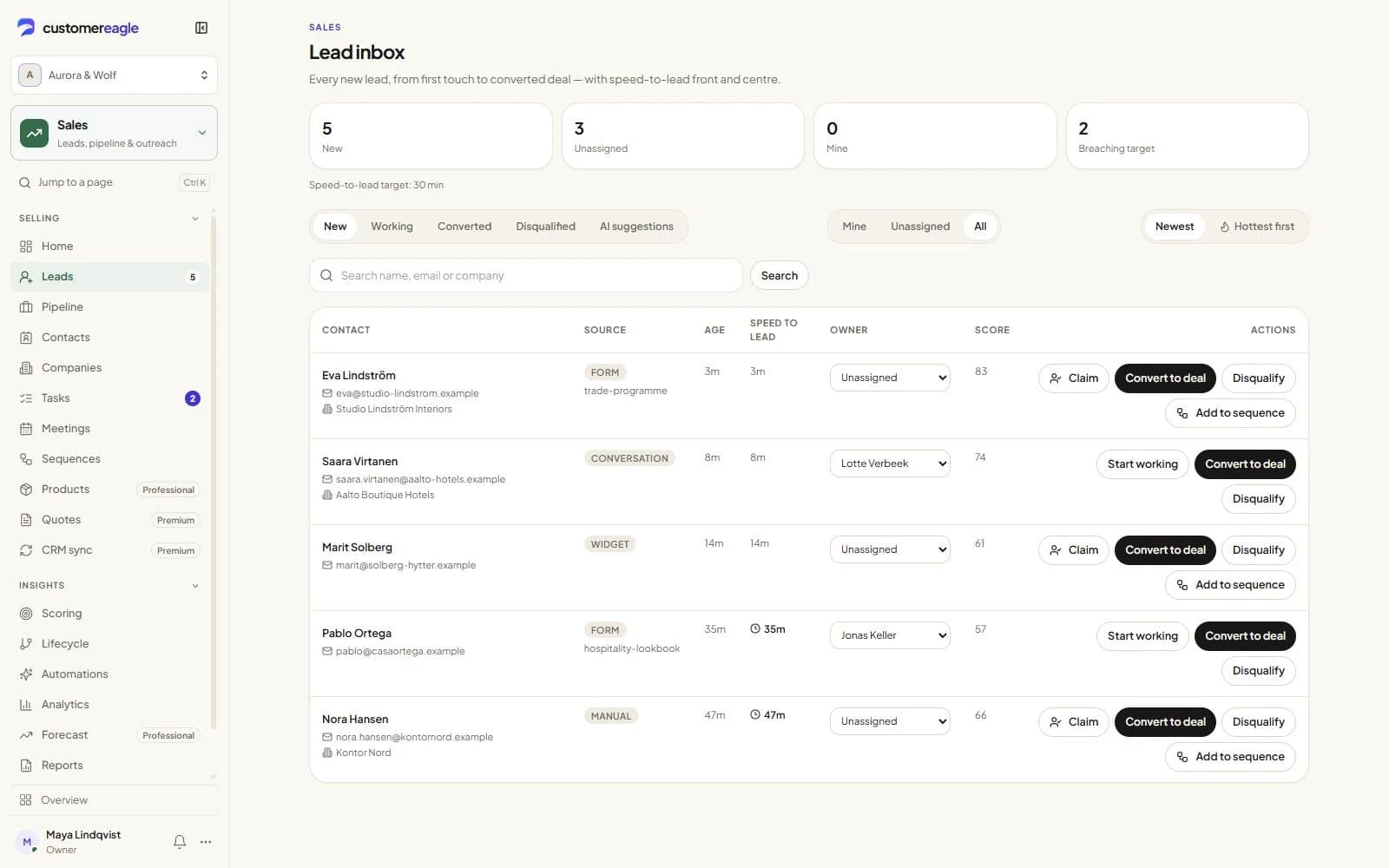Open Automations page
1389x868 pixels.
click(x=110, y=674)
